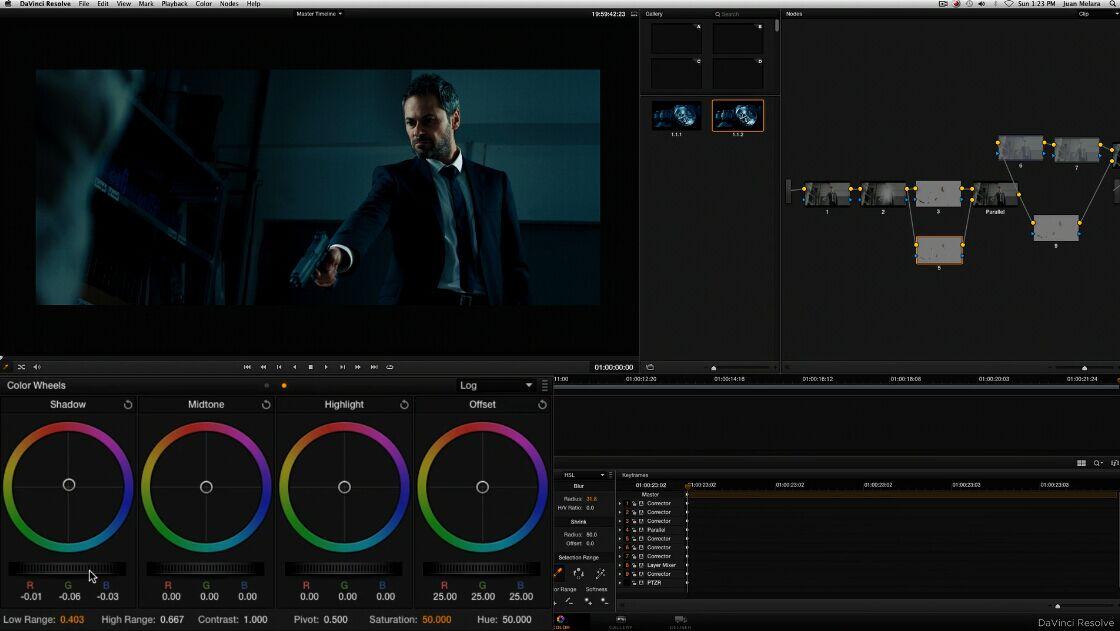1120x631 pixels.
Task: Expand keyframe track 8 Layer Mixer
Action: [x=620, y=565]
